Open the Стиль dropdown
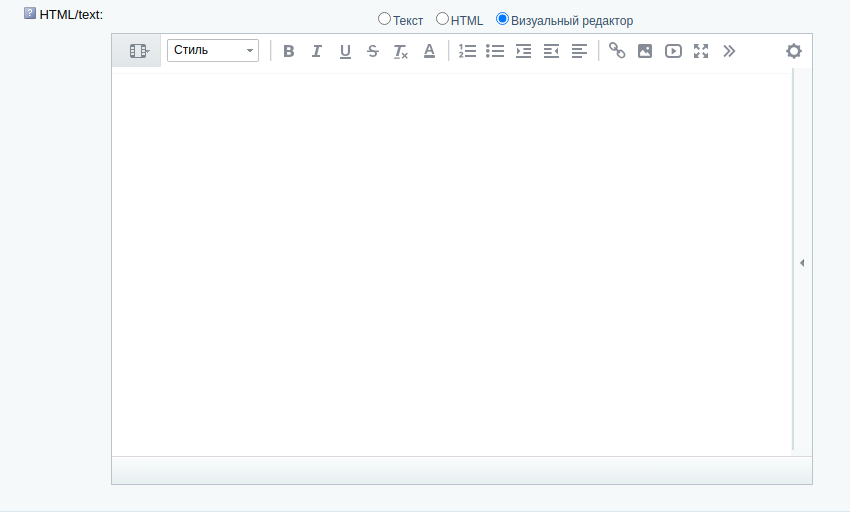The image size is (850, 514). (213, 50)
